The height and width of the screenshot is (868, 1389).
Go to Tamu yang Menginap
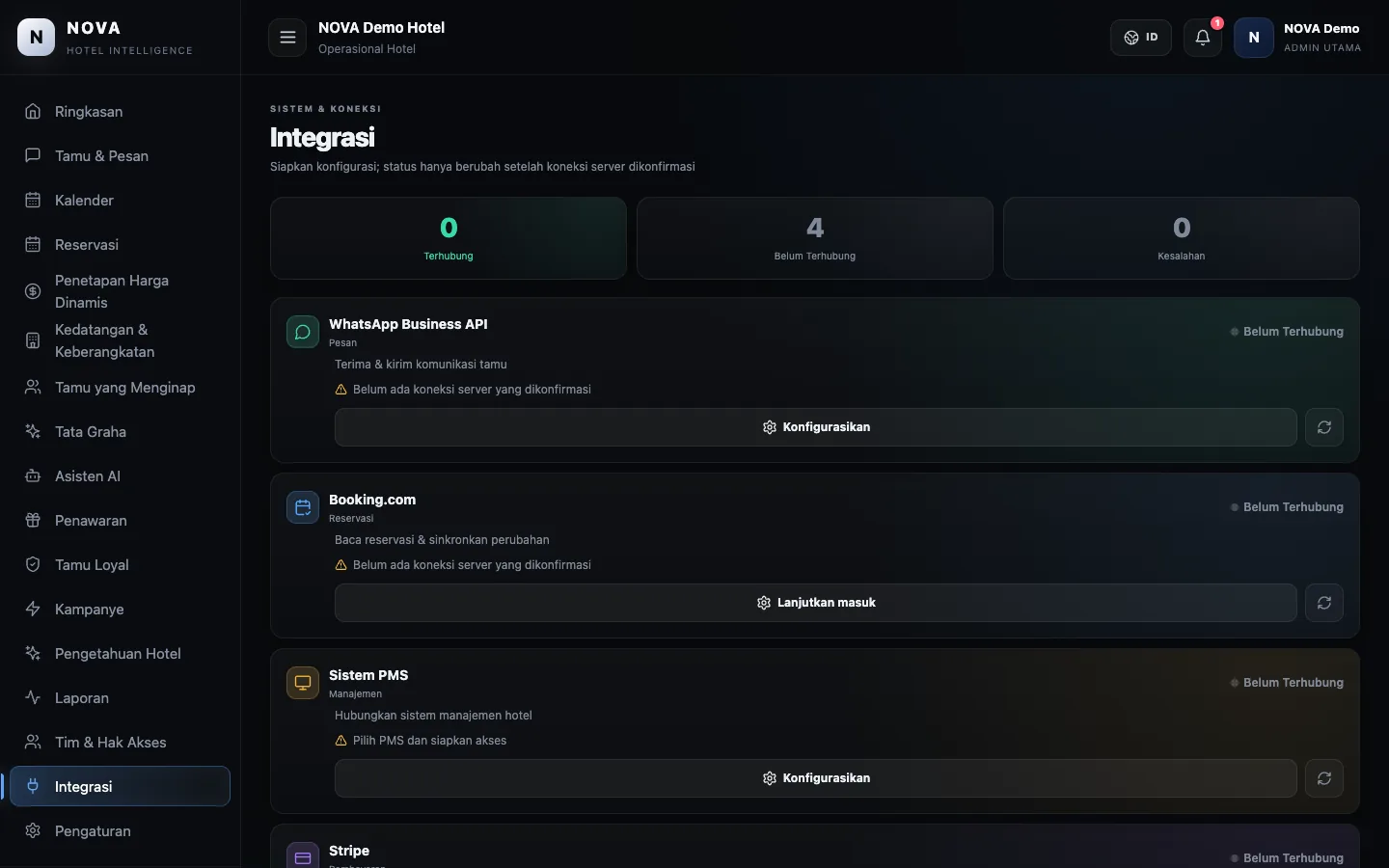click(x=120, y=388)
